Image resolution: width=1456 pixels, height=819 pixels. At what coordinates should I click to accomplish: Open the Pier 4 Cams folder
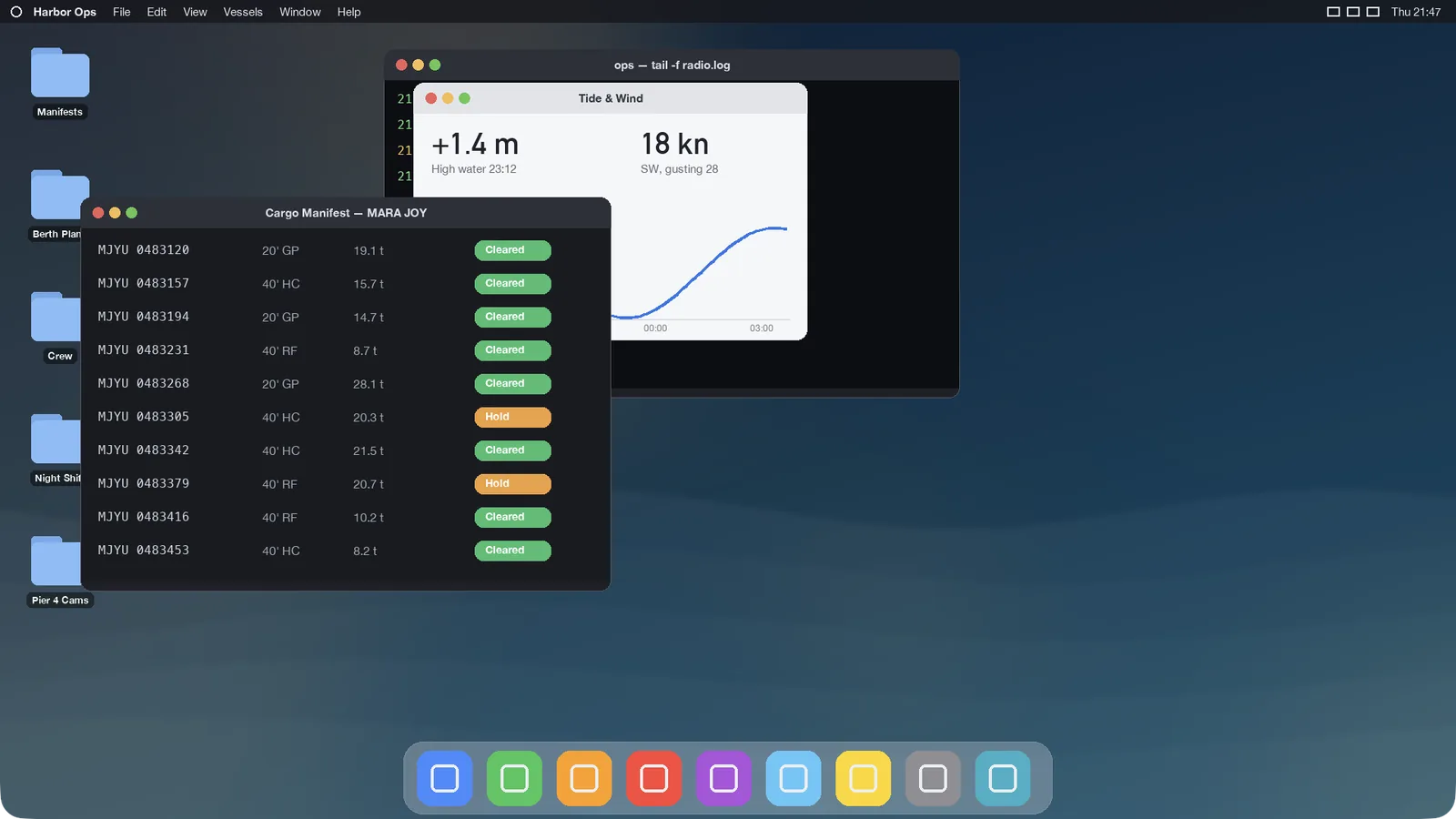(x=56, y=561)
